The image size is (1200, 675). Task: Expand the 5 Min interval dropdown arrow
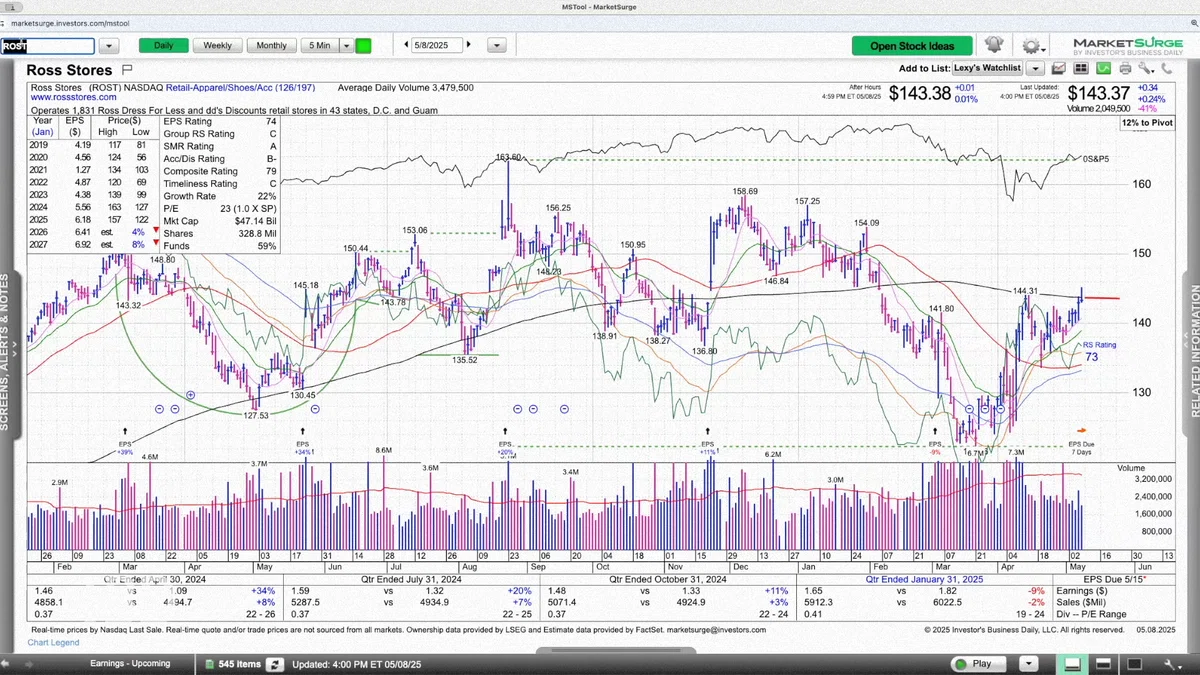coord(346,45)
